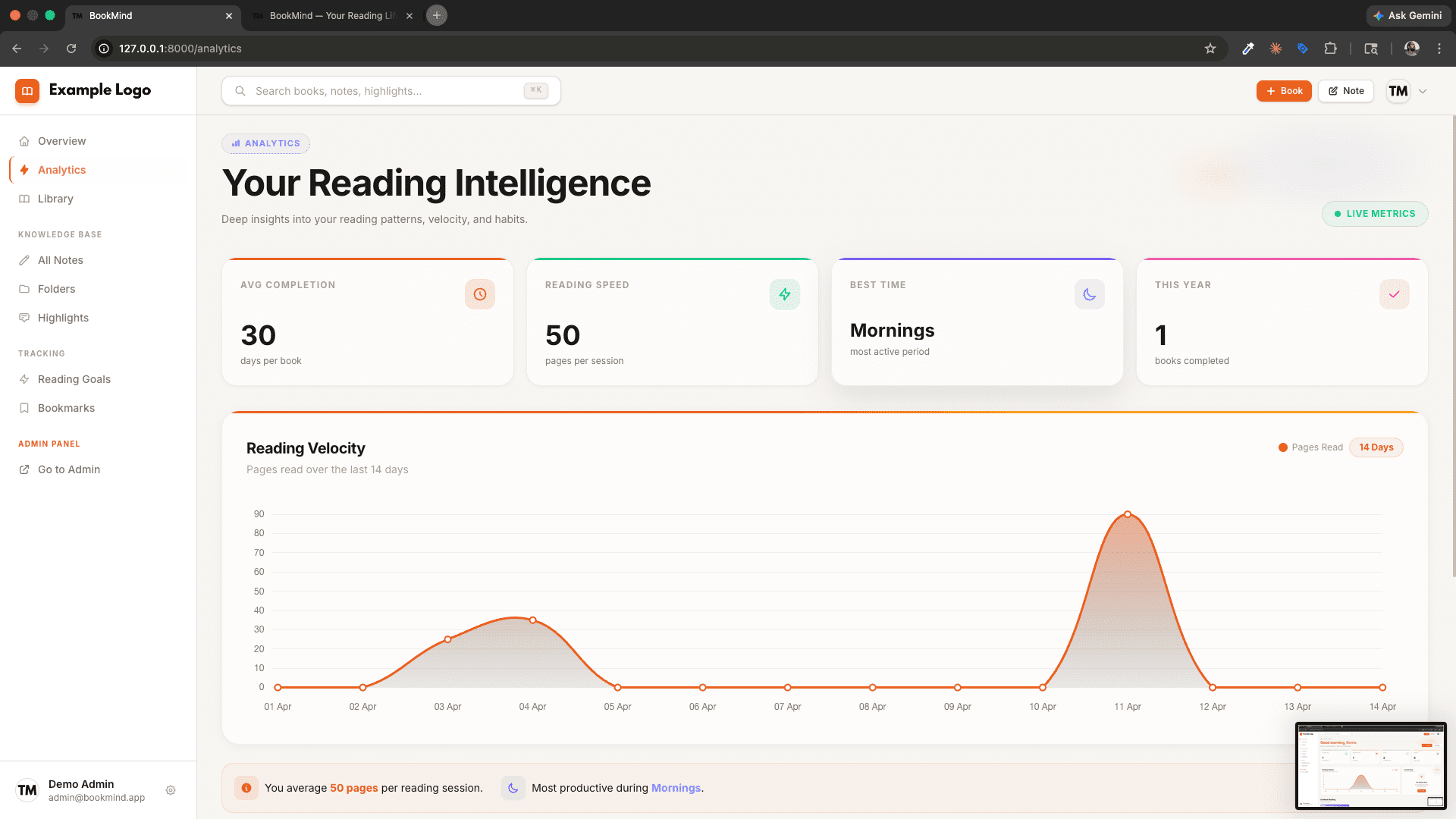Bookmark this page with the star icon
Screen dimensions: 1456x819
pyautogui.click(x=1210, y=49)
